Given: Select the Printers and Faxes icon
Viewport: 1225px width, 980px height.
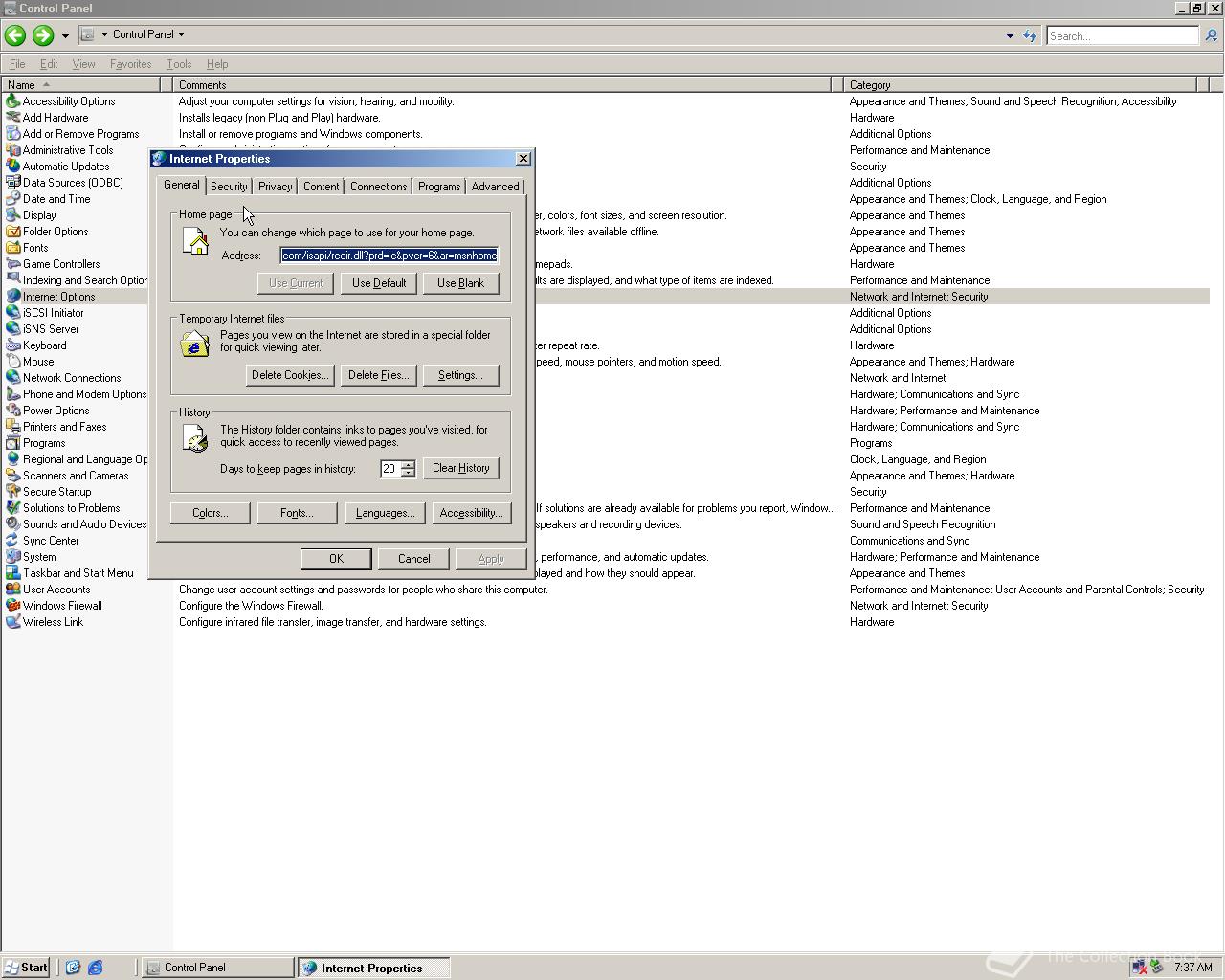Looking at the screenshot, I should tap(12, 427).
